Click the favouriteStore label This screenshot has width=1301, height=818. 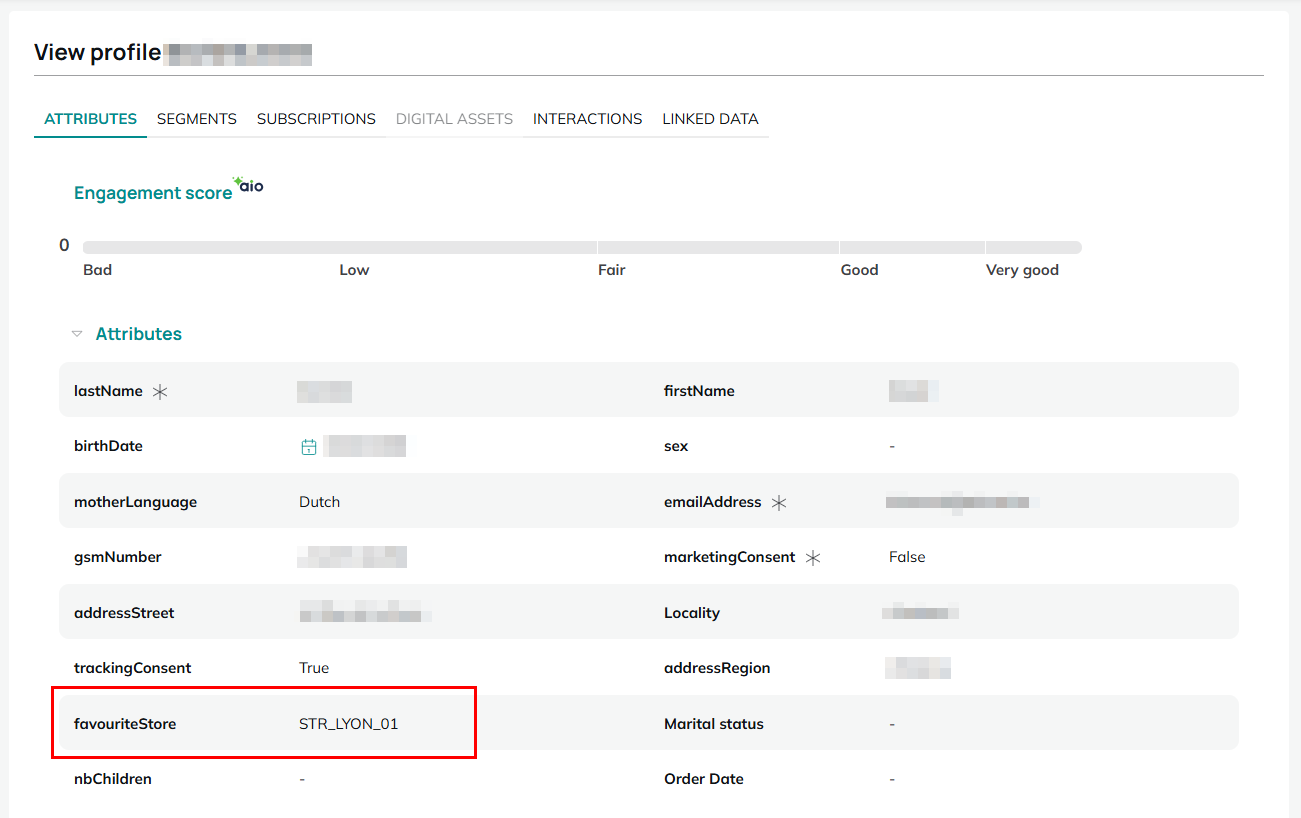click(x=125, y=724)
